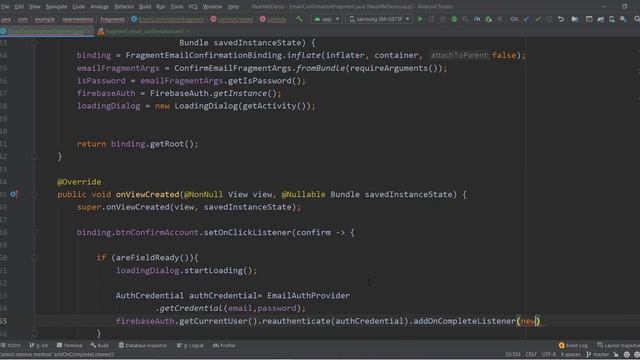Open the File menu
This screenshot has width=640, height=360.
coord(5,7)
